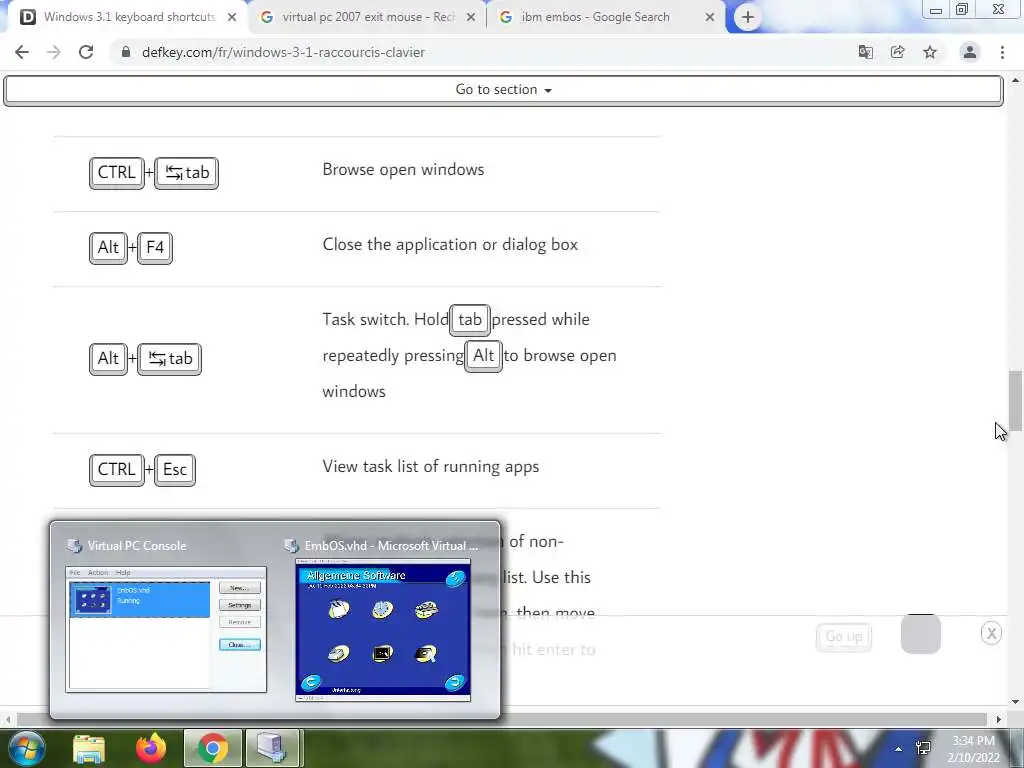Reload the defkey page
The height and width of the screenshot is (768, 1024).
tap(86, 52)
